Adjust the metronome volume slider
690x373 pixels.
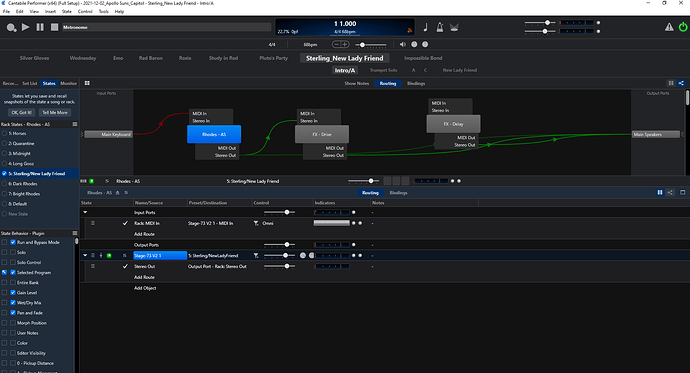(370, 44)
